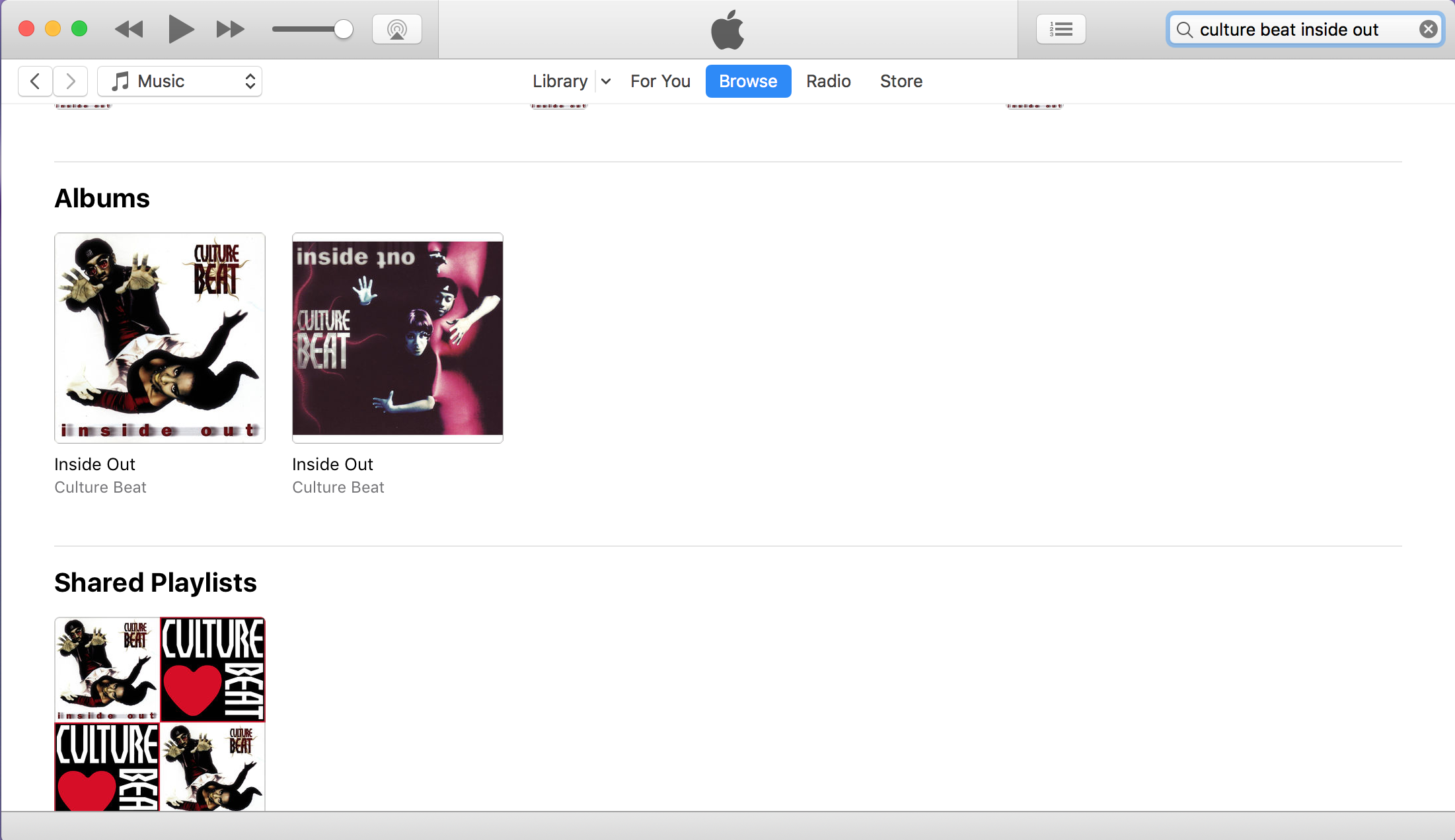This screenshot has width=1455, height=840.
Task: Click the Shared Playlists section heading
Action: [155, 582]
